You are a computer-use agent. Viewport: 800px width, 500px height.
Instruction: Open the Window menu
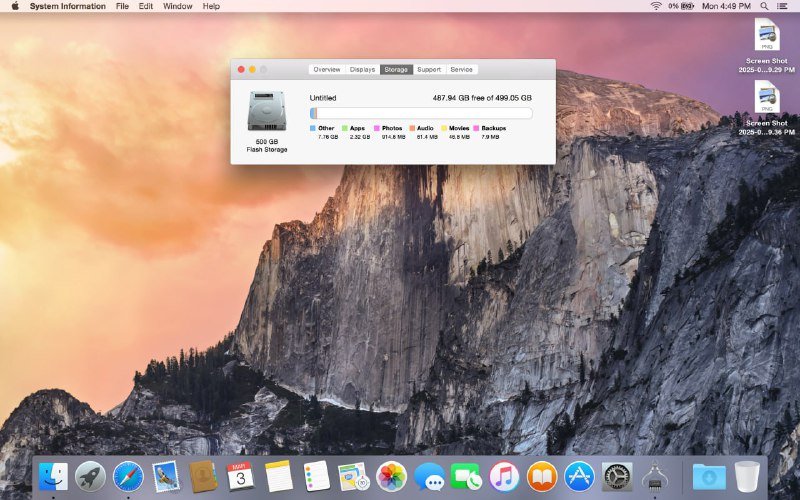178,6
